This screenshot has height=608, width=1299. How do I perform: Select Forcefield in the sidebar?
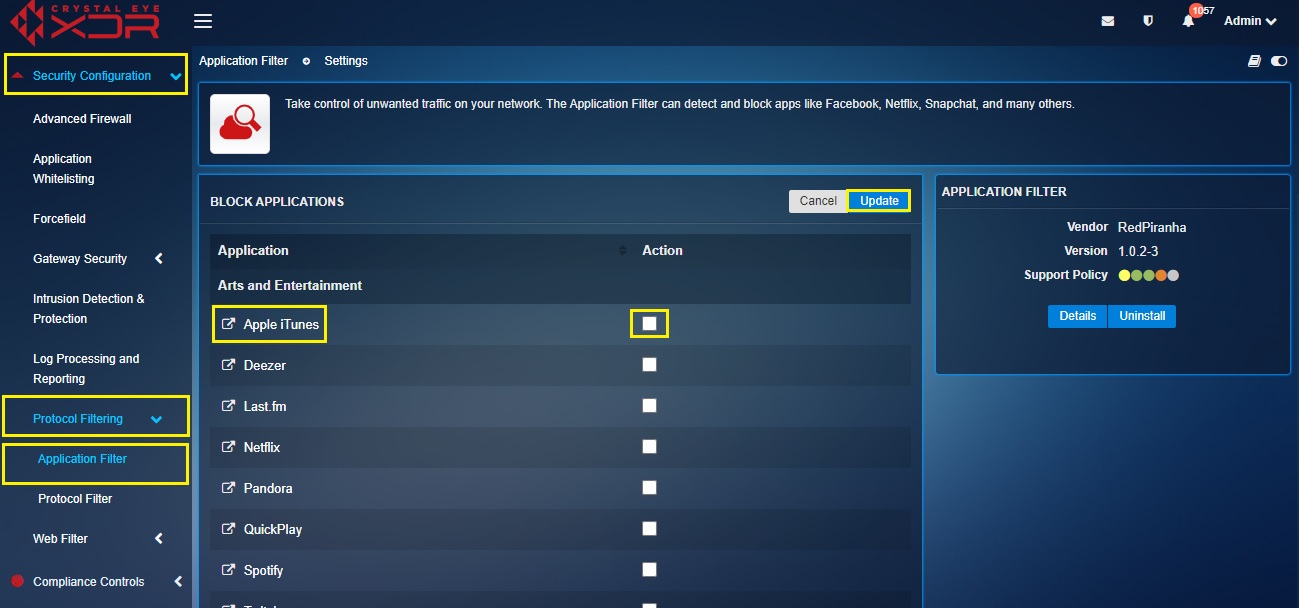pos(59,219)
